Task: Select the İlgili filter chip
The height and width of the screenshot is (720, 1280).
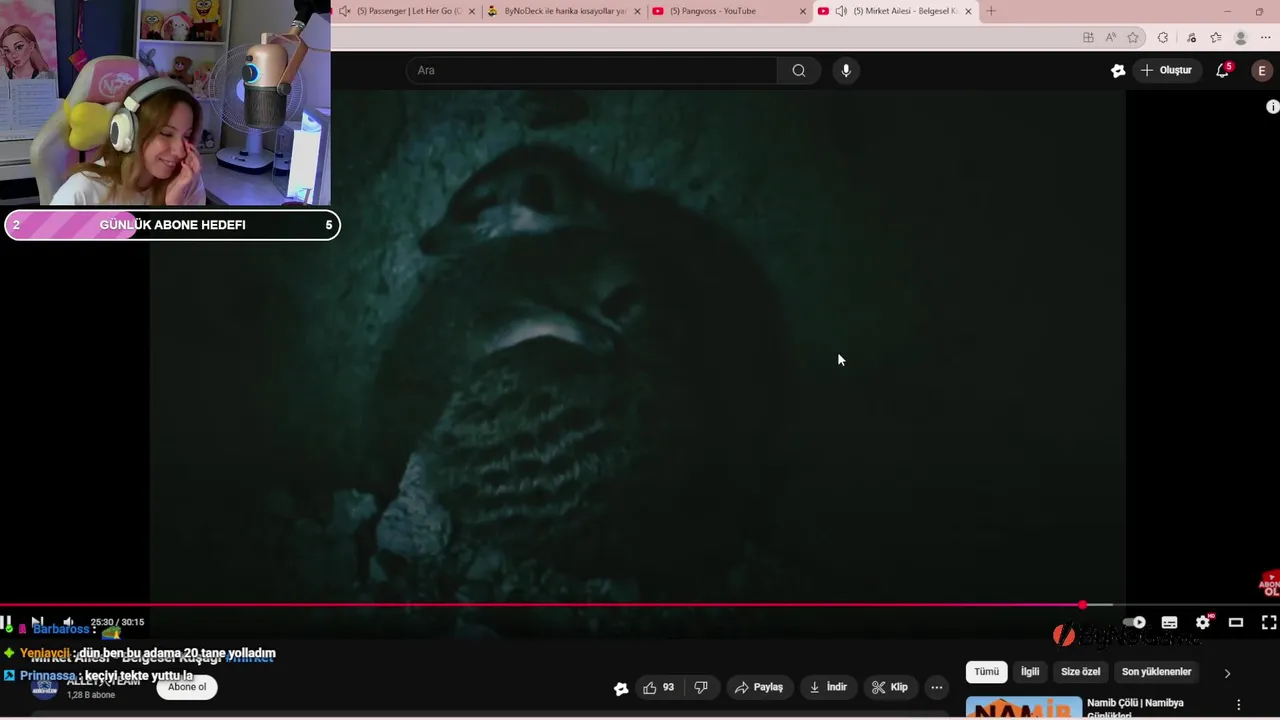Action: point(1030,672)
